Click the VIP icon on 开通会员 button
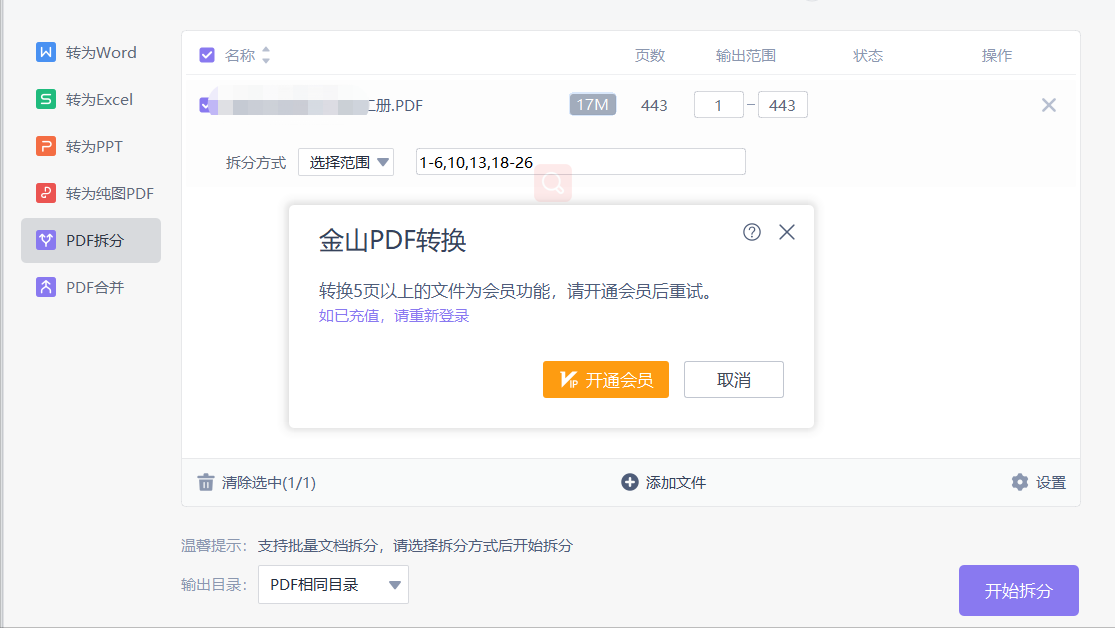Image resolution: width=1115 pixels, height=628 pixels. point(569,380)
